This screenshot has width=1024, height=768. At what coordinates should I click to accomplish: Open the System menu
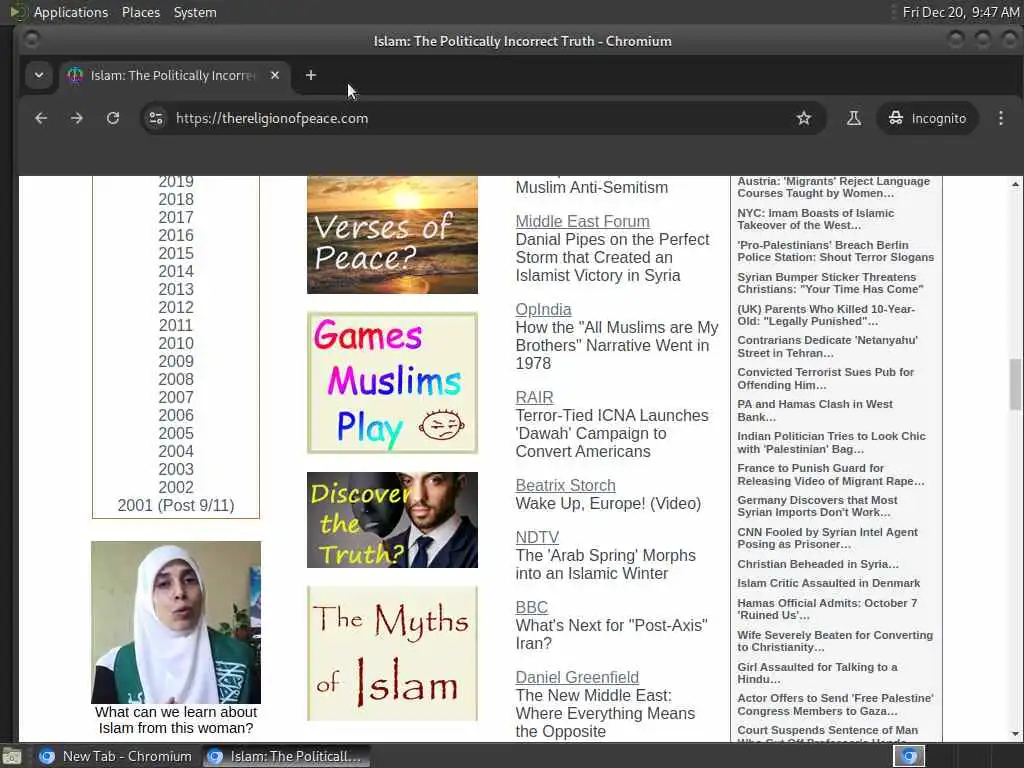pos(195,12)
